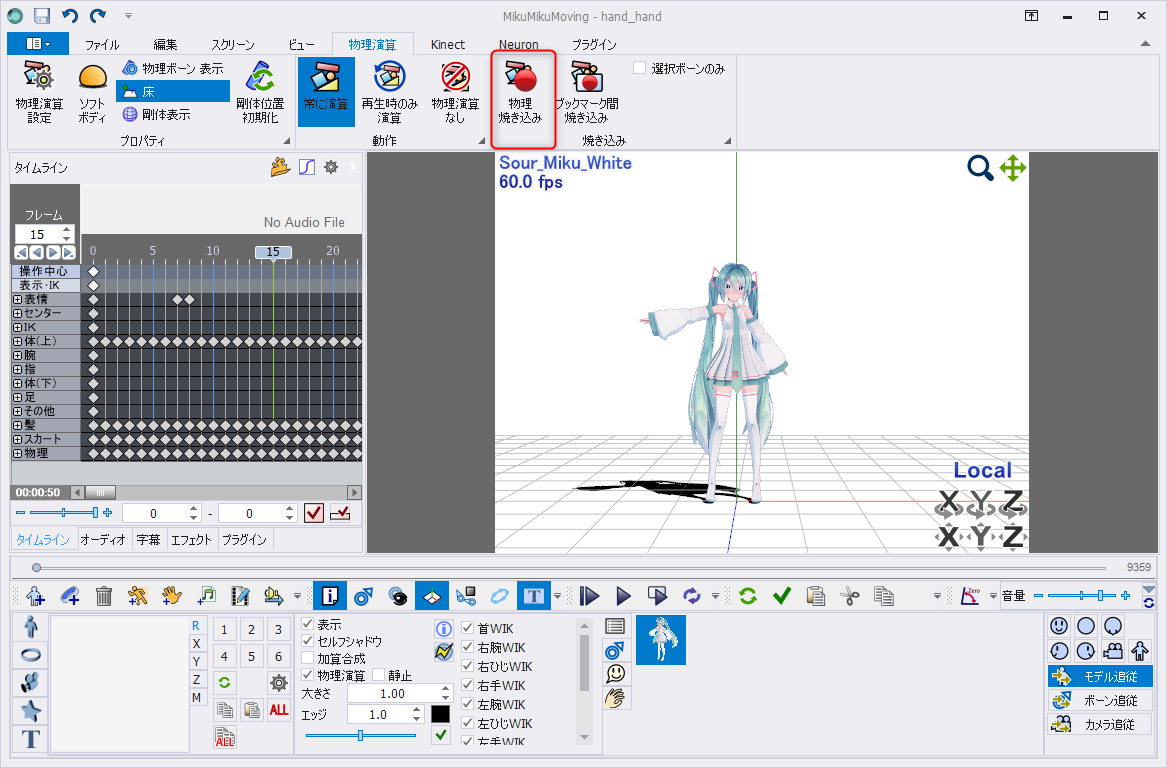This screenshot has width=1167, height=768.
Task: Click the モデル追従 button
Action: click(x=1100, y=676)
